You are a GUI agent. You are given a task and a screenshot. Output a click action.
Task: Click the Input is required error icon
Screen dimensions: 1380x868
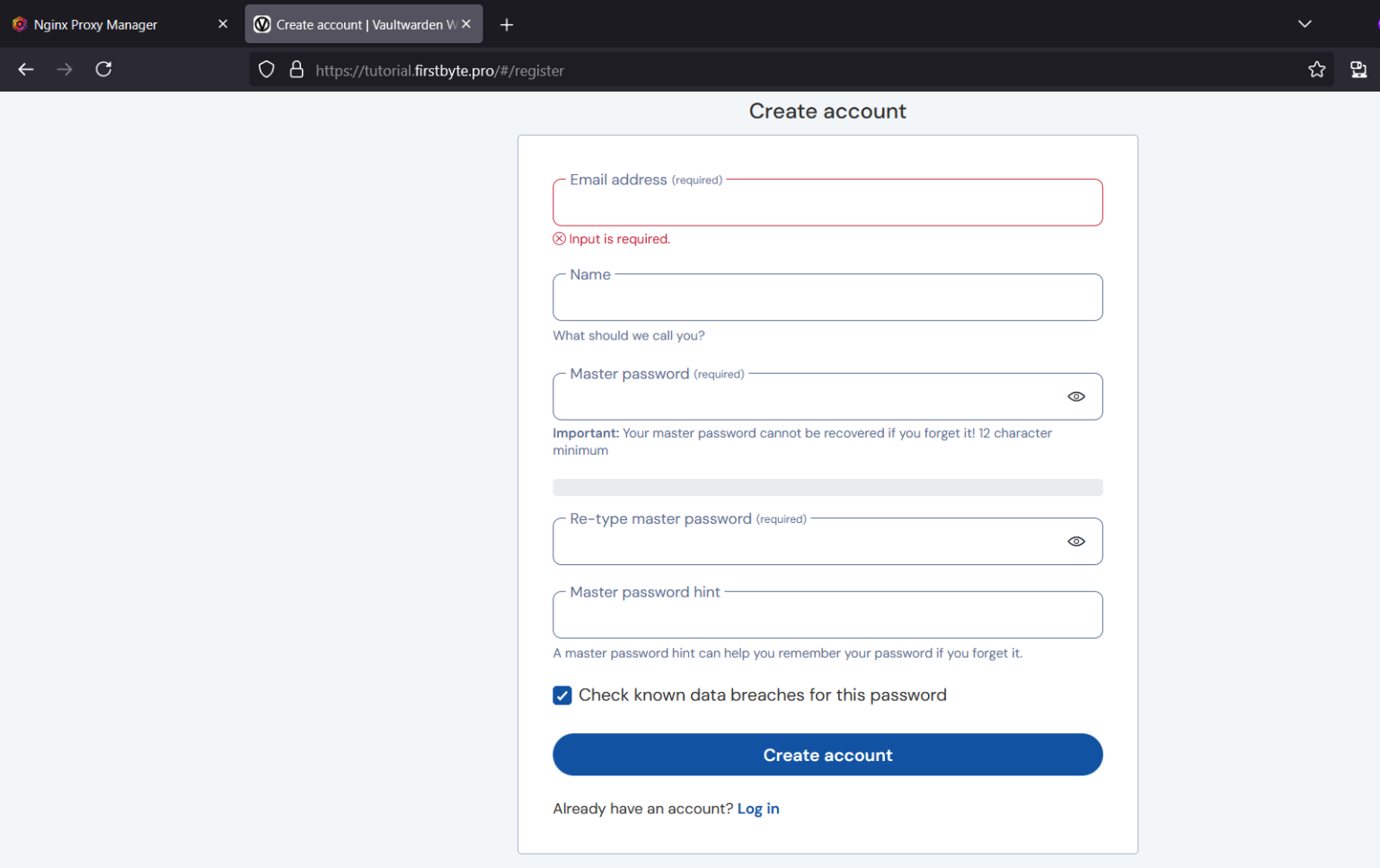tap(559, 238)
